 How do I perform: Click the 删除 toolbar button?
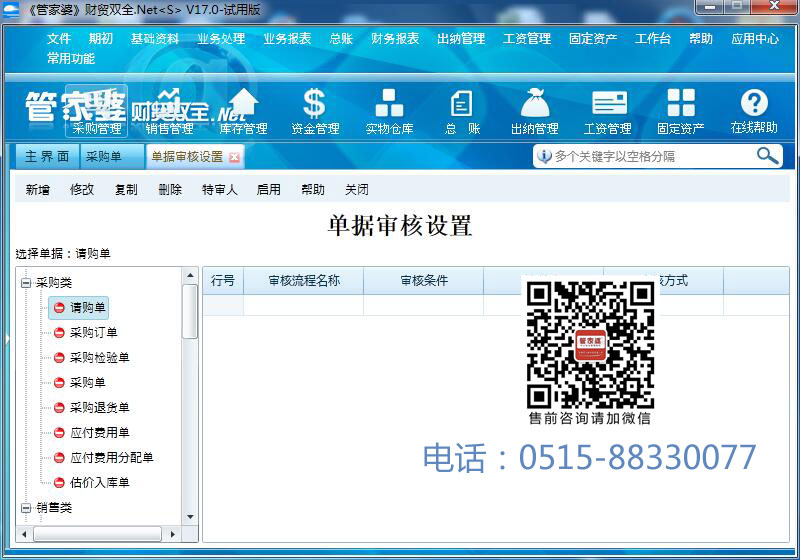coord(170,190)
